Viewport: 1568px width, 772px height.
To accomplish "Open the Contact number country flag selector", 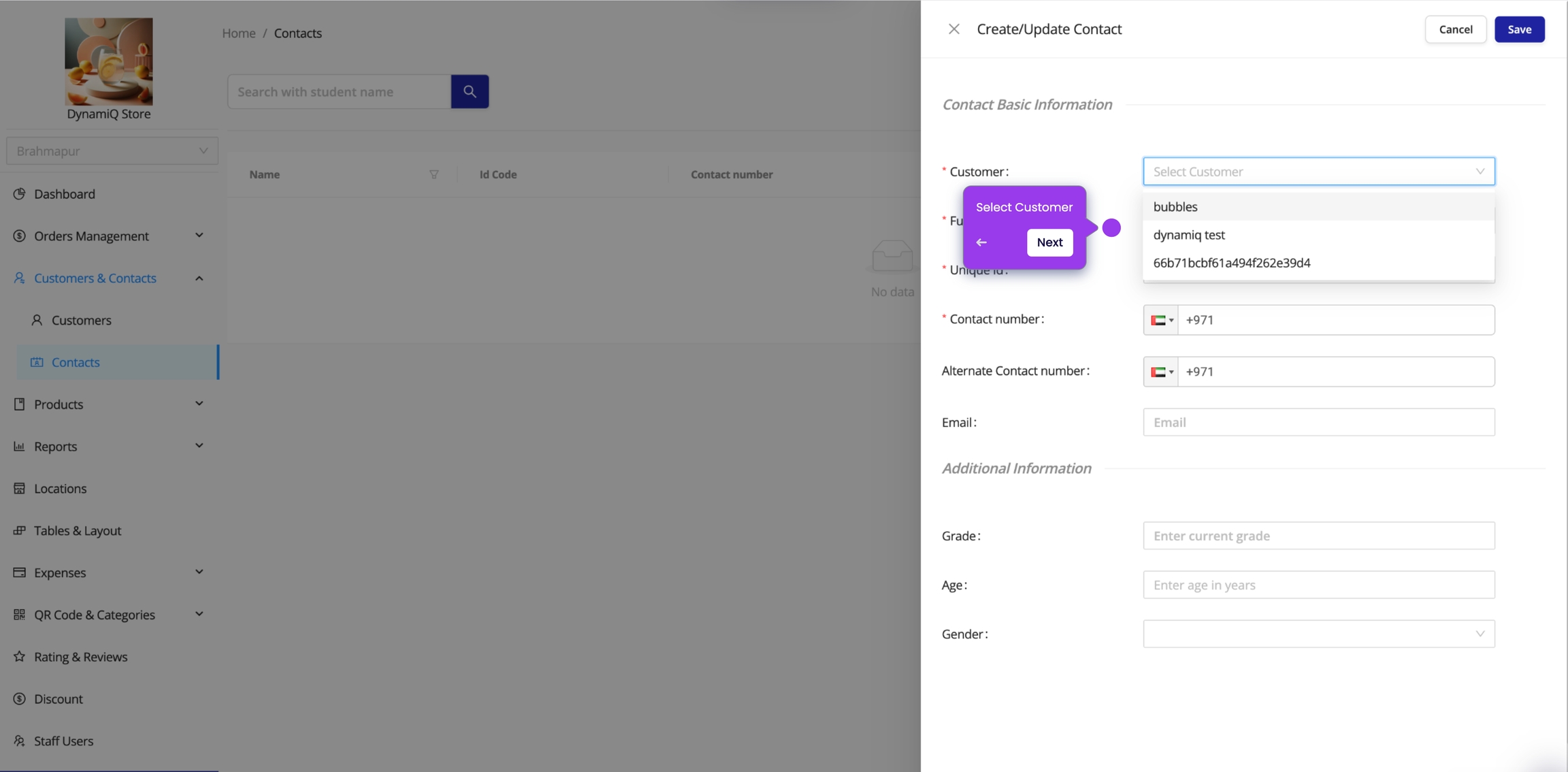I will click(1161, 320).
